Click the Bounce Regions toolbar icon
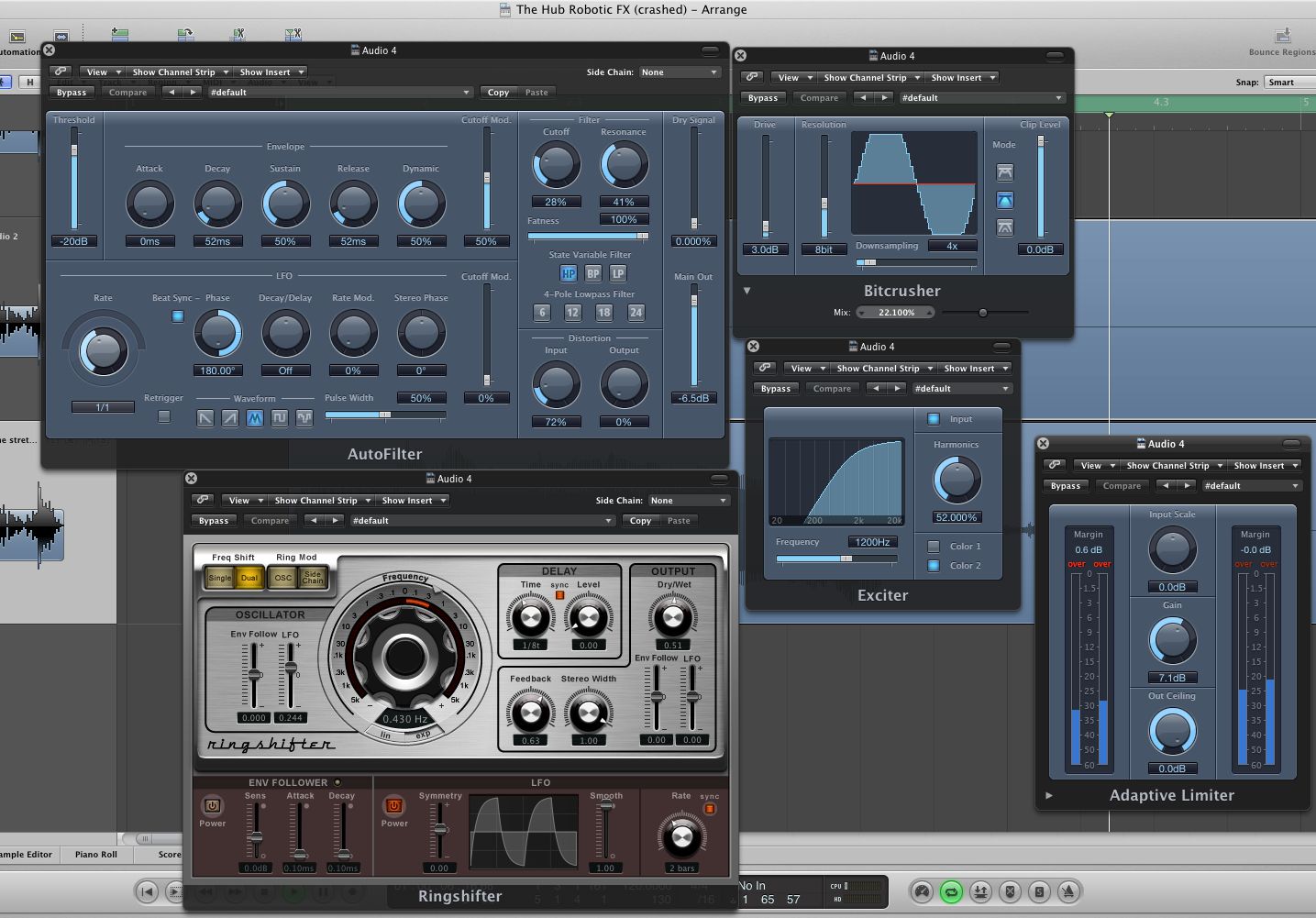The height and width of the screenshot is (918, 1316). (1282, 38)
